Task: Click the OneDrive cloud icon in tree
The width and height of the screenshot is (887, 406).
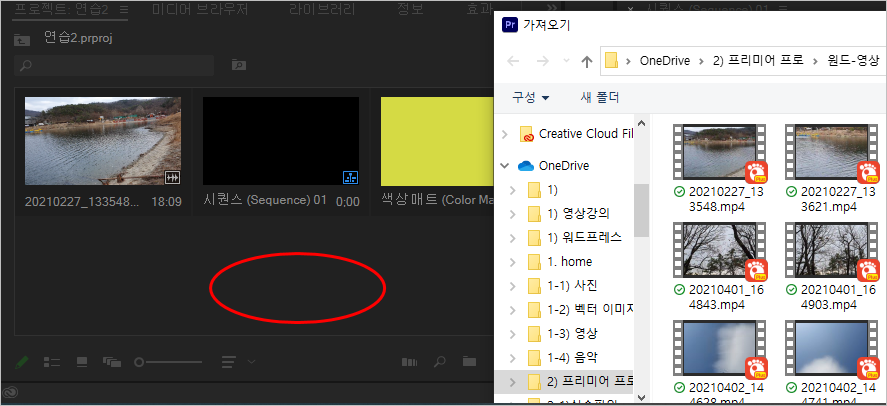Action: point(526,166)
